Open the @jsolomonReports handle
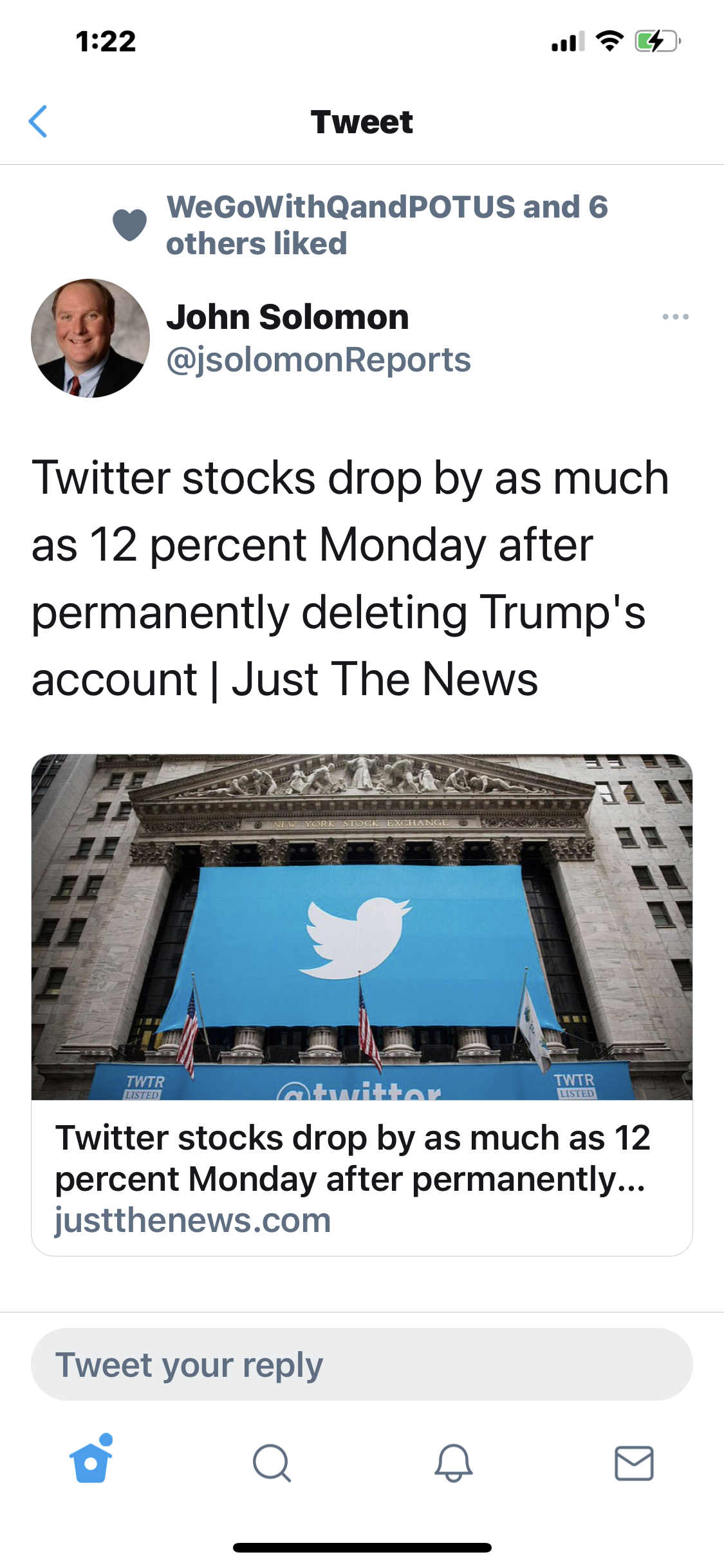Viewport: 724px width, 1568px height. (319, 360)
